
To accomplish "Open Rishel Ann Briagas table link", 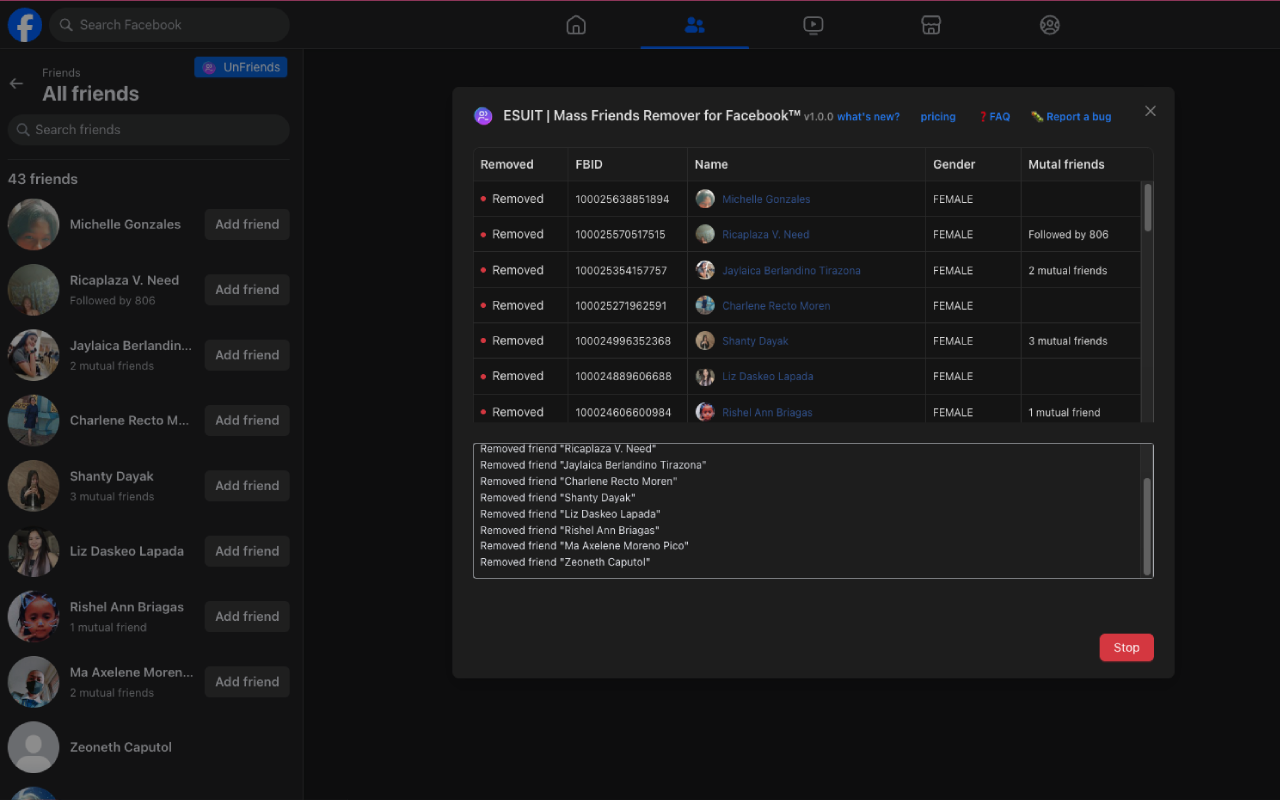I will point(767,412).
